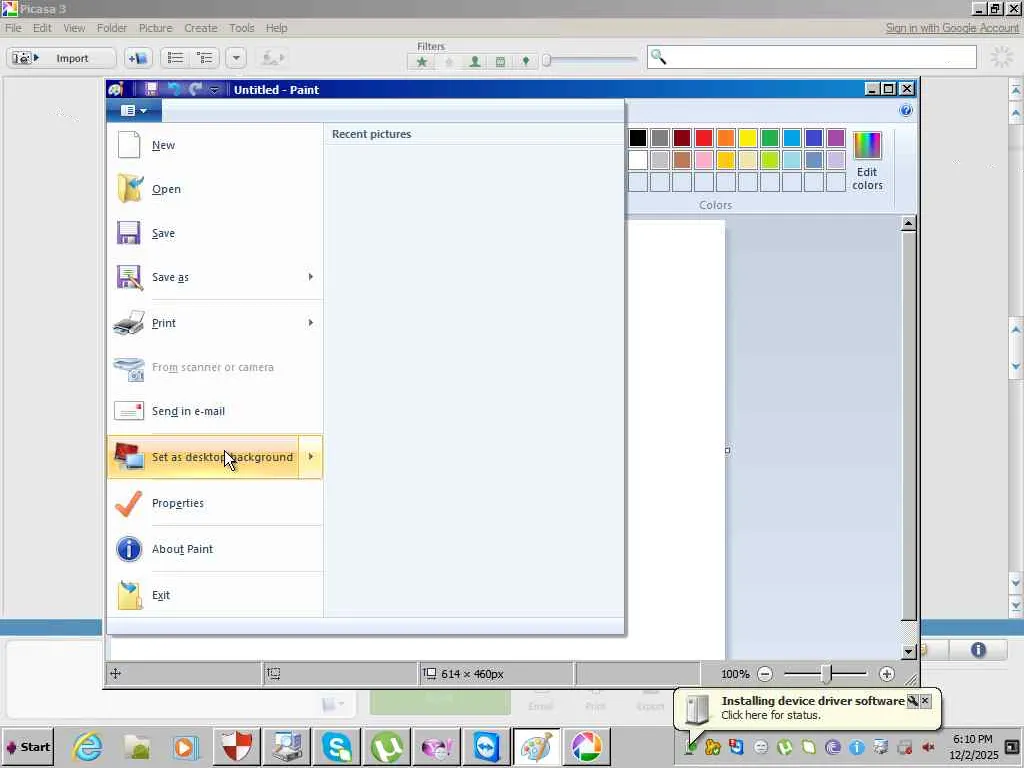Open Picasa Import dropdown button

[x=61, y=58]
